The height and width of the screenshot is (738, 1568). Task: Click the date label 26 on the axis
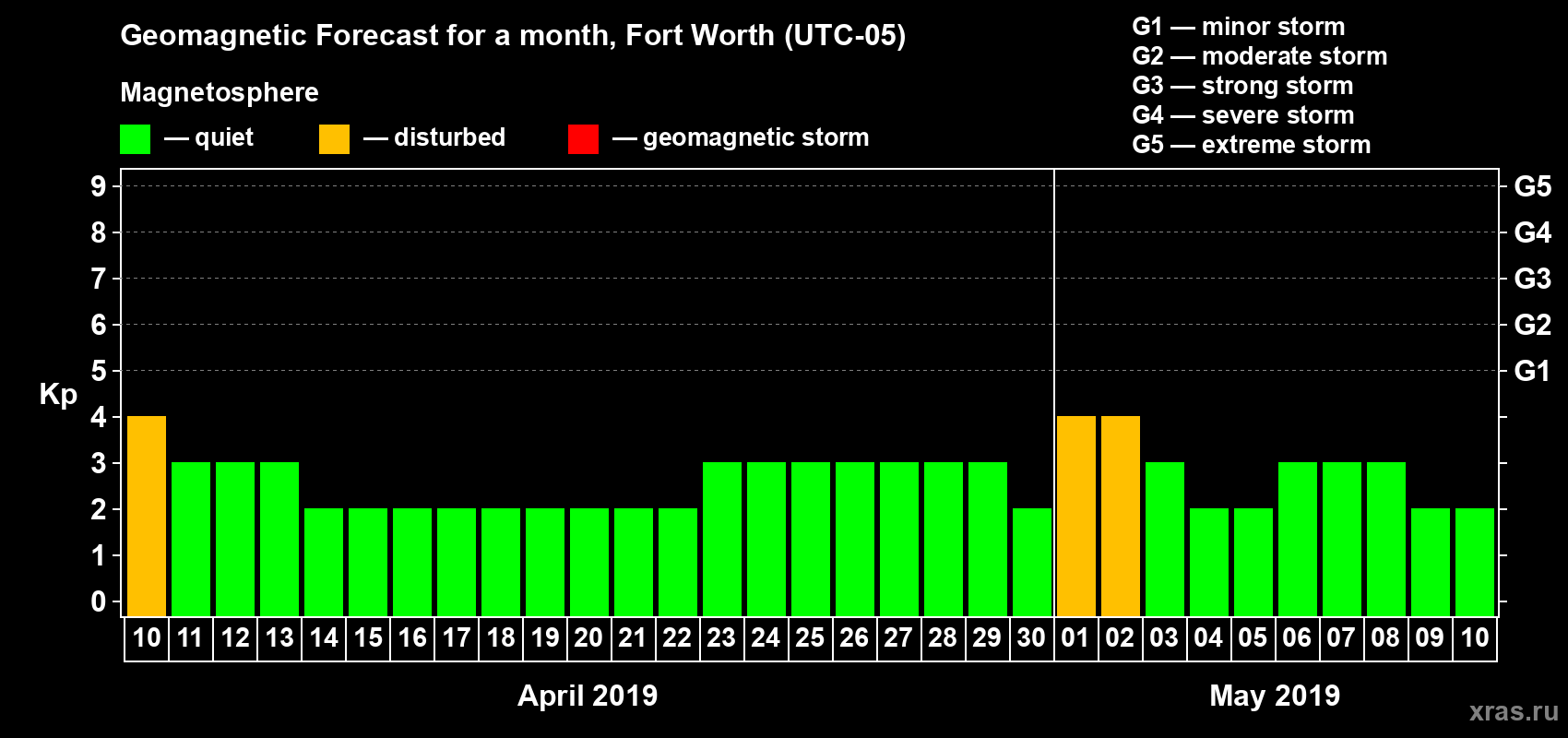[854, 638]
